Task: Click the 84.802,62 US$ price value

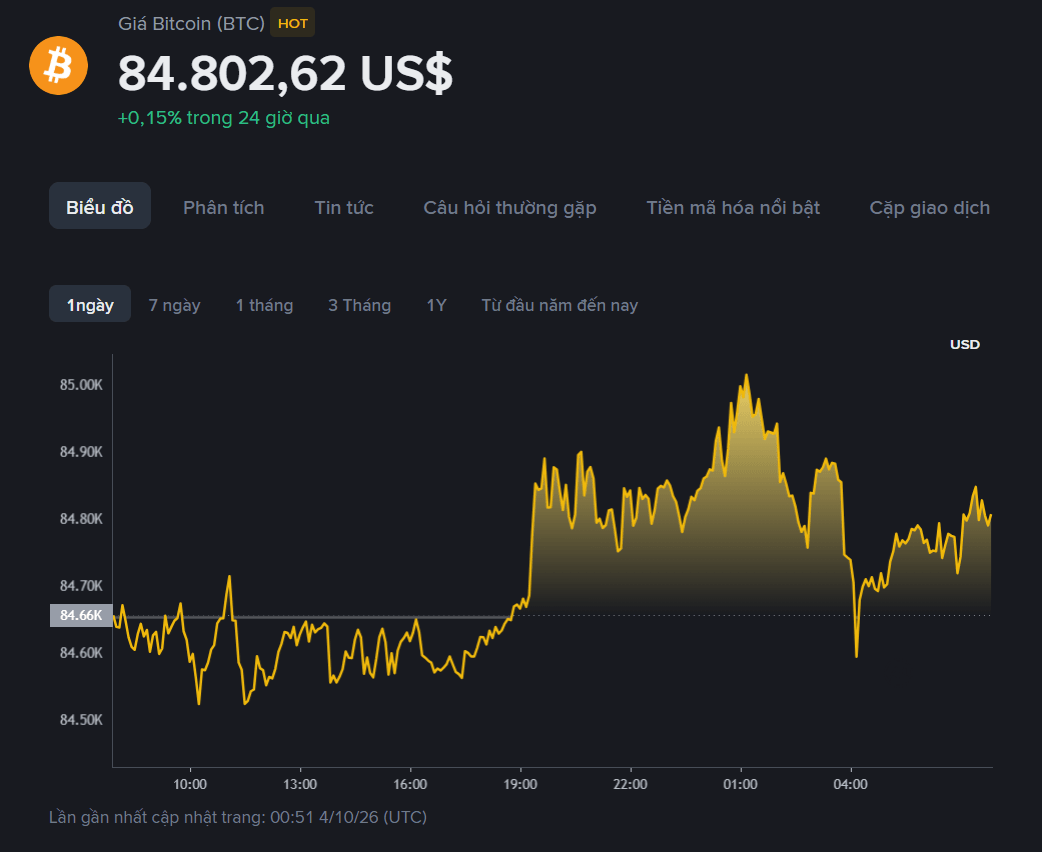Action: tap(285, 72)
